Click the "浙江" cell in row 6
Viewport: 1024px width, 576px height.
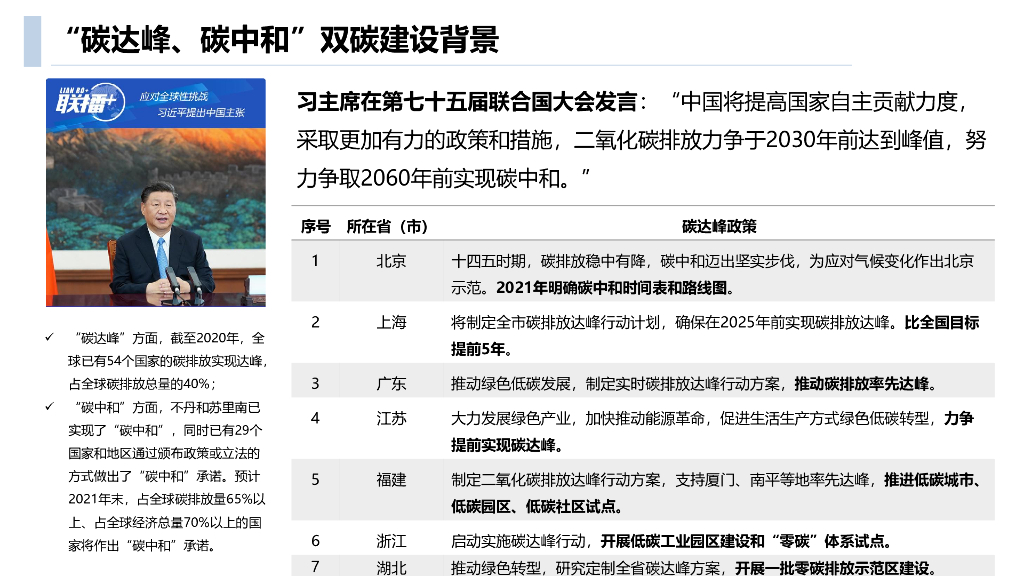point(392,540)
